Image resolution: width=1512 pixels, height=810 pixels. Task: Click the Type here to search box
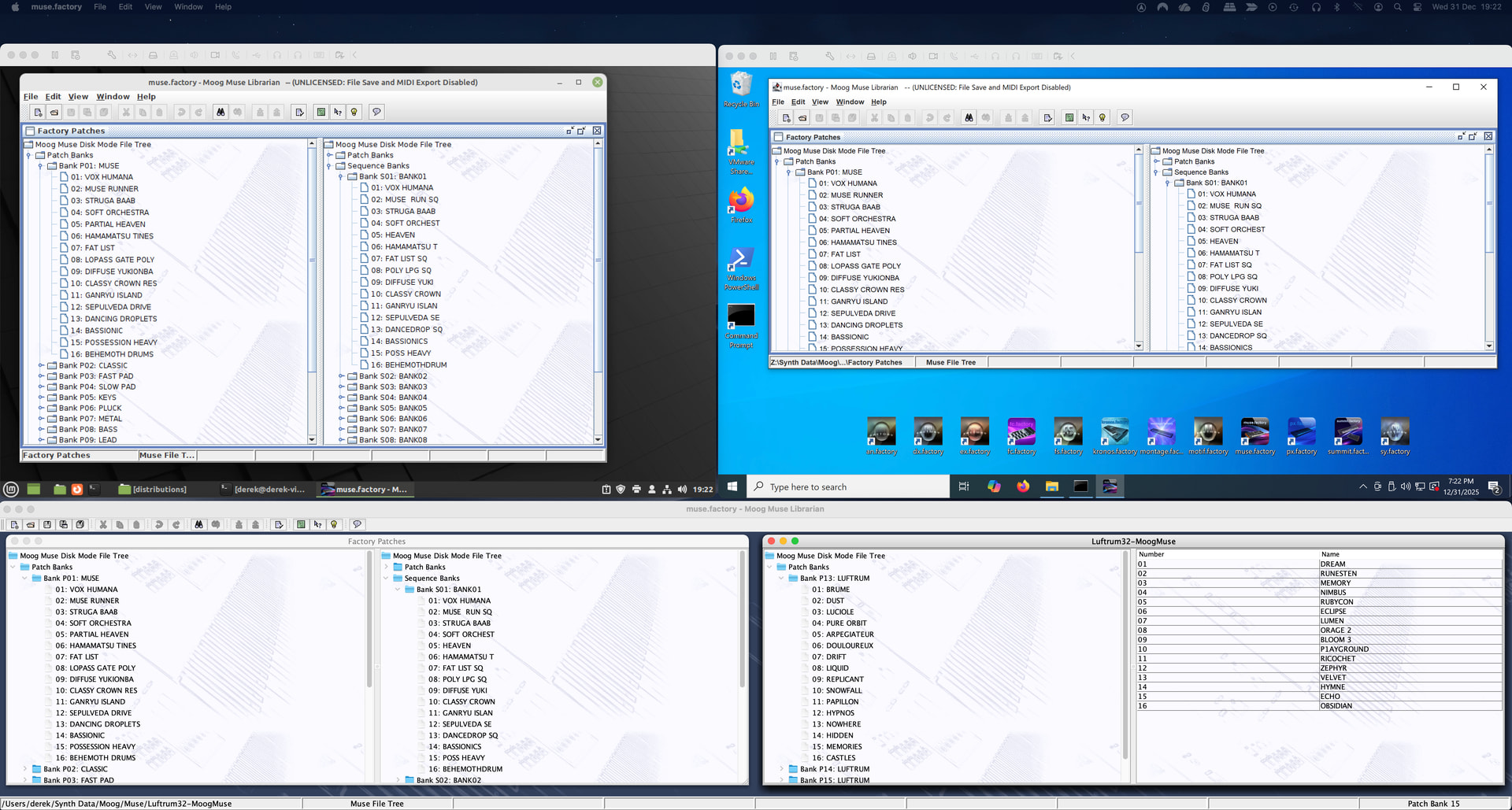[847, 487]
